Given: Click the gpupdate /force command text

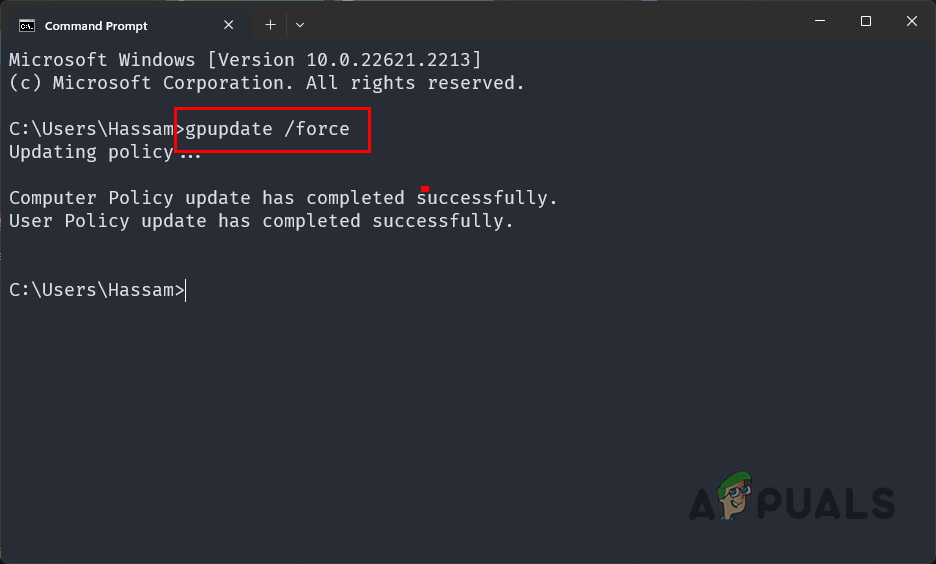Looking at the screenshot, I should click(x=267, y=130).
